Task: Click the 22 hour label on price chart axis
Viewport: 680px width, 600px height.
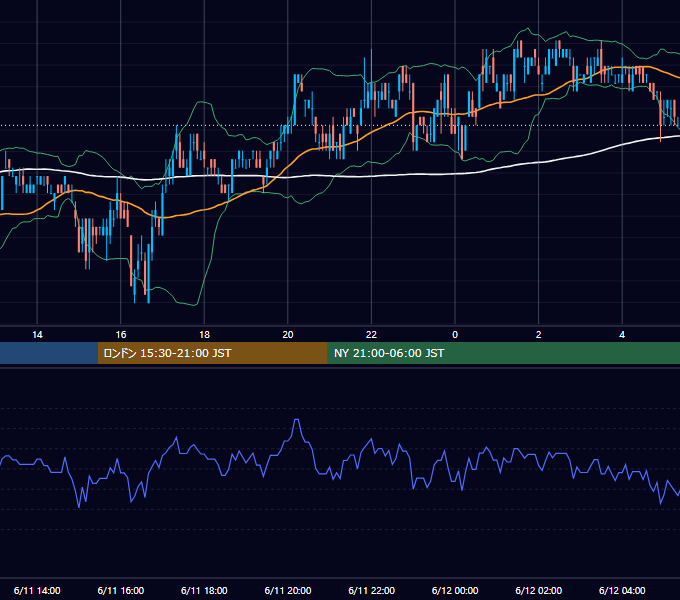Action: [x=371, y=335]
